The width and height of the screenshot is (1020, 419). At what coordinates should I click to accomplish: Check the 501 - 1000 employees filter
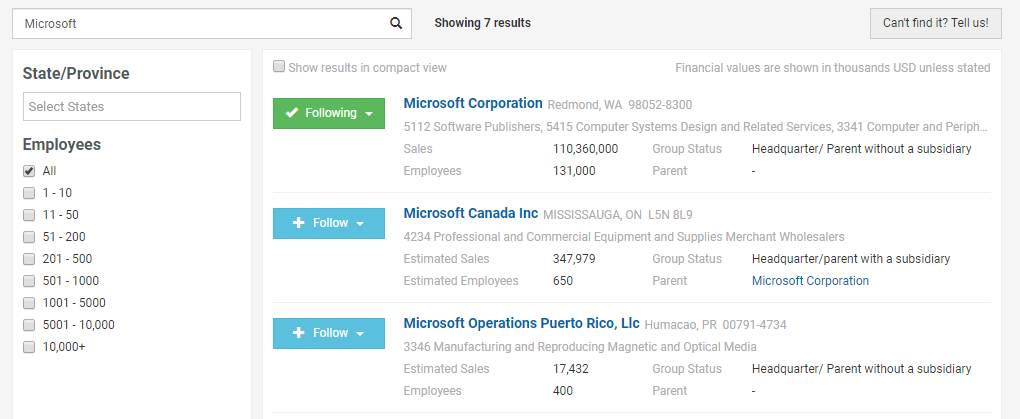tap(29, 281)
